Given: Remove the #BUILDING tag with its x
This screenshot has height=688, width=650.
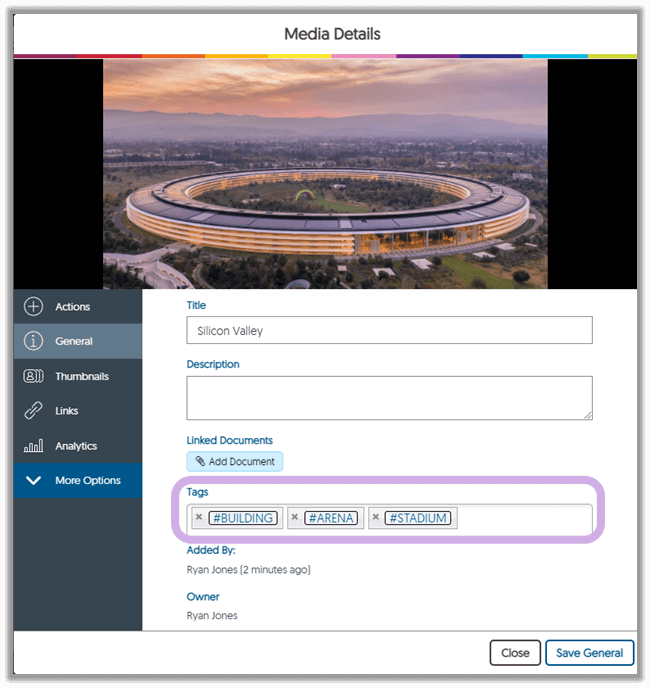Looking at the screenshot, I should [199, 518].
